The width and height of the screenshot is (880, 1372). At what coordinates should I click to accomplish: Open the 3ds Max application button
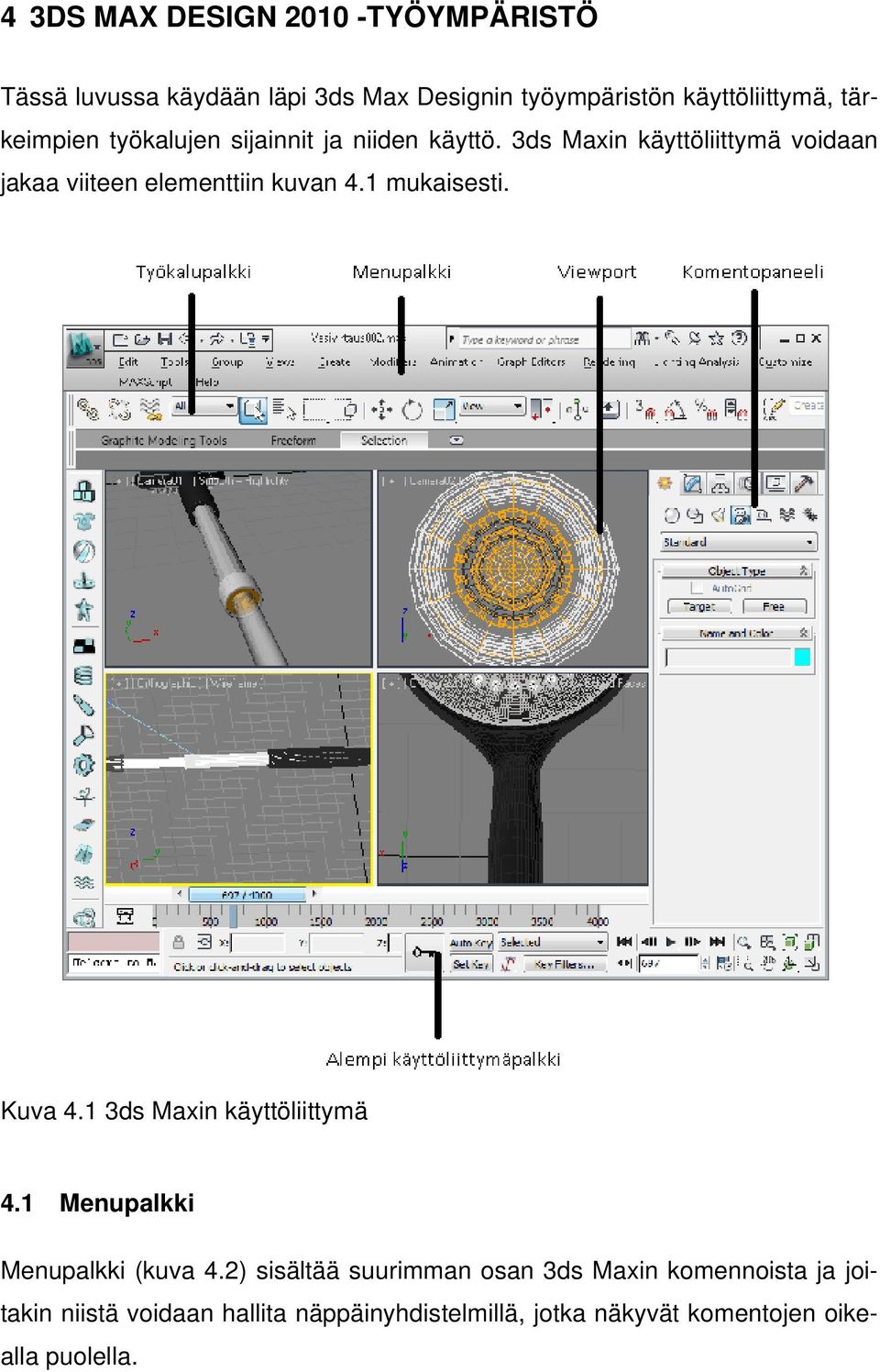tap(83, 347)
